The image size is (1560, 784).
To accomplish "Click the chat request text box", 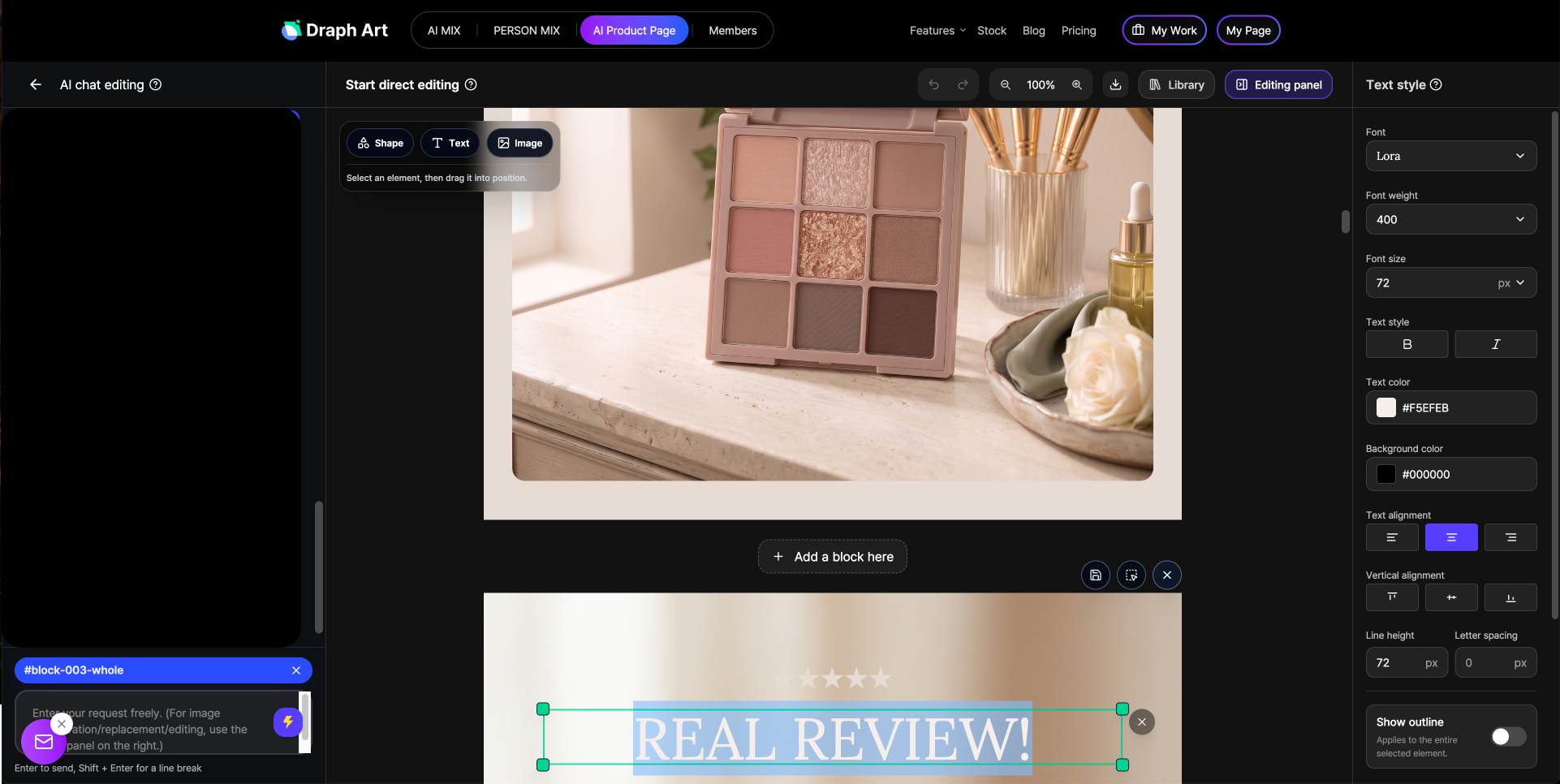I will (x=157, y=722).
